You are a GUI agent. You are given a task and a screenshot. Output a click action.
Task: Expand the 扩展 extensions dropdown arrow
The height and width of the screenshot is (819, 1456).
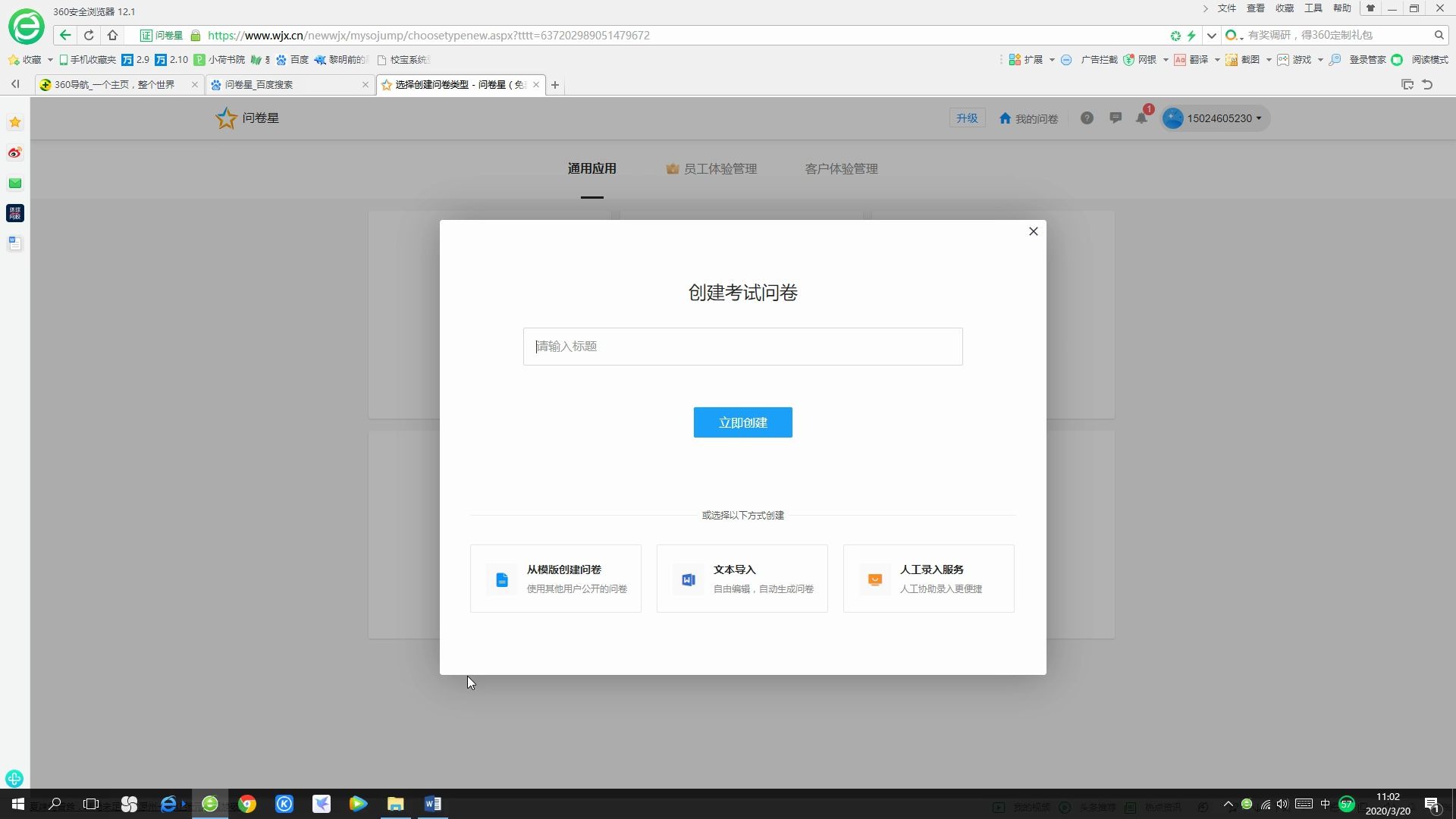[1052, 60]
